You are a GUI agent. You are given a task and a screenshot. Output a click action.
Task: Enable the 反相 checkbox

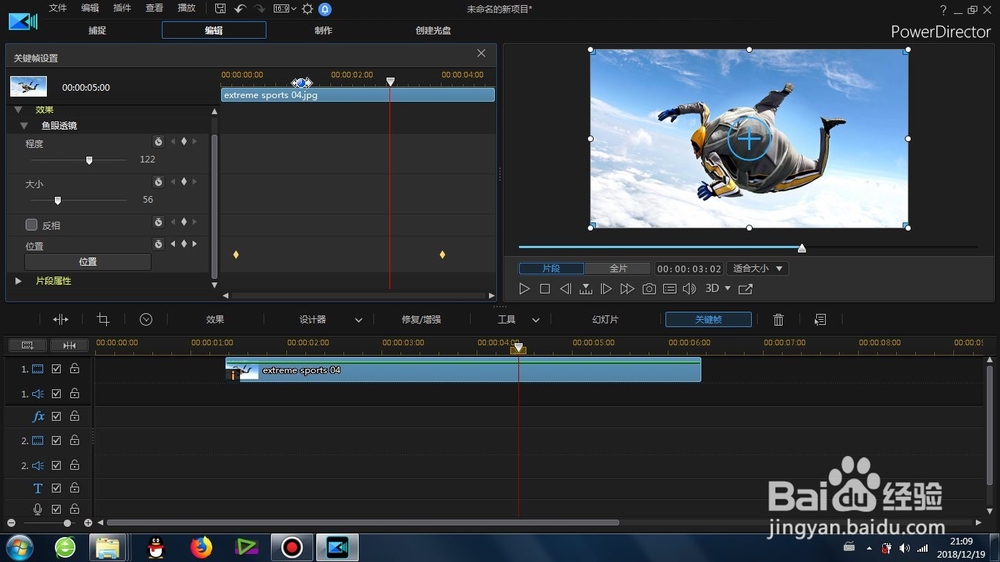(31, 225)
